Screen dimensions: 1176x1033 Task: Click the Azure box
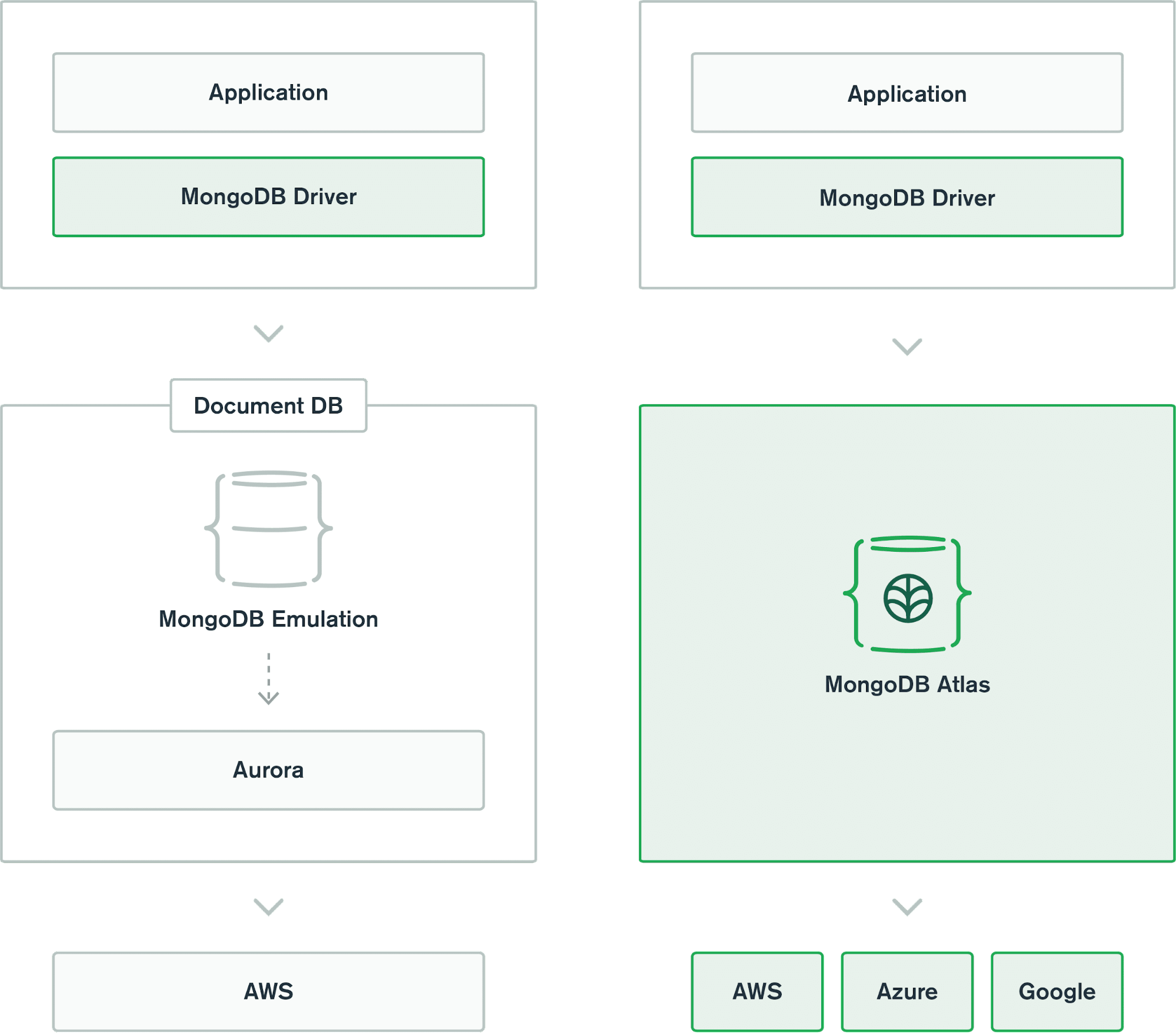pos(907,991)
